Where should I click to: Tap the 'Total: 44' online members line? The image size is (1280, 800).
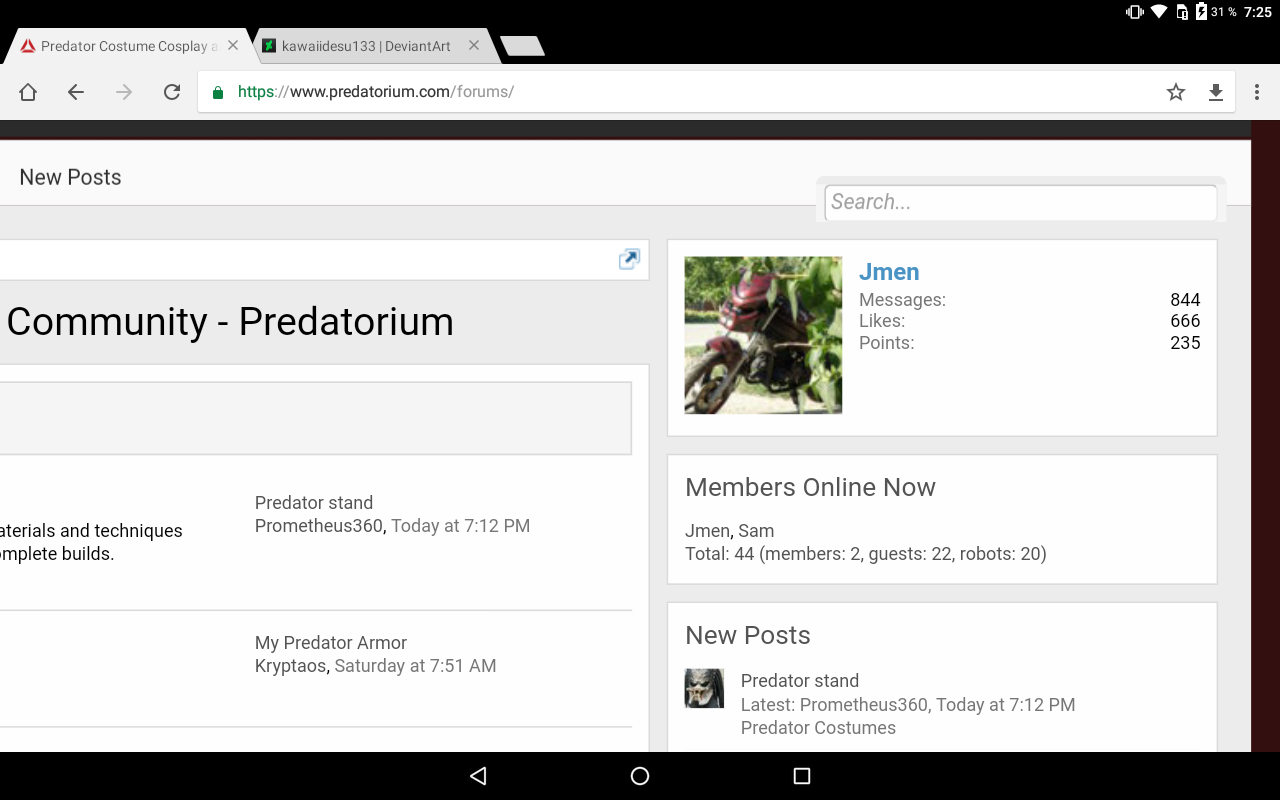pos(866,554)
